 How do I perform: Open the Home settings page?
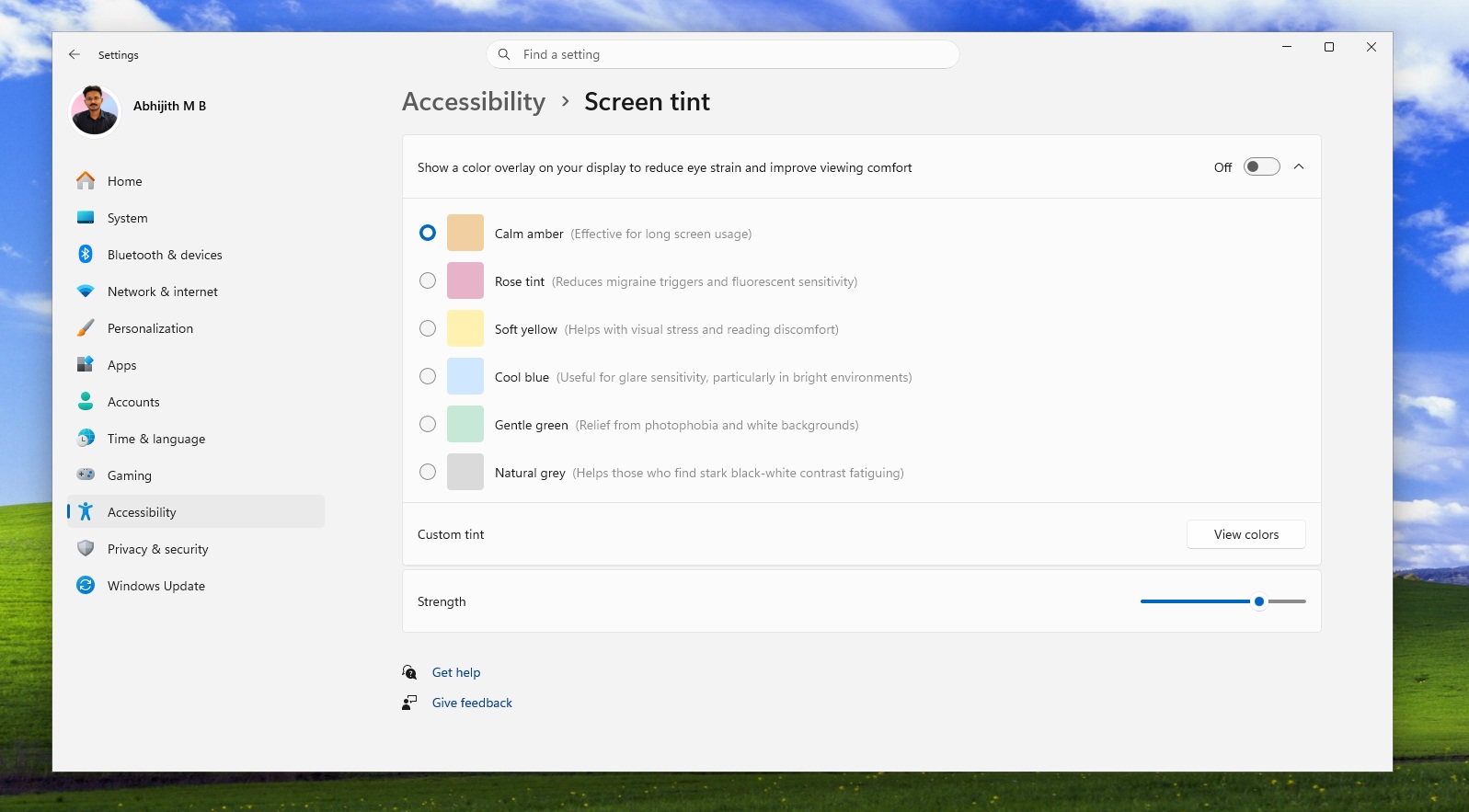[196, 181]
